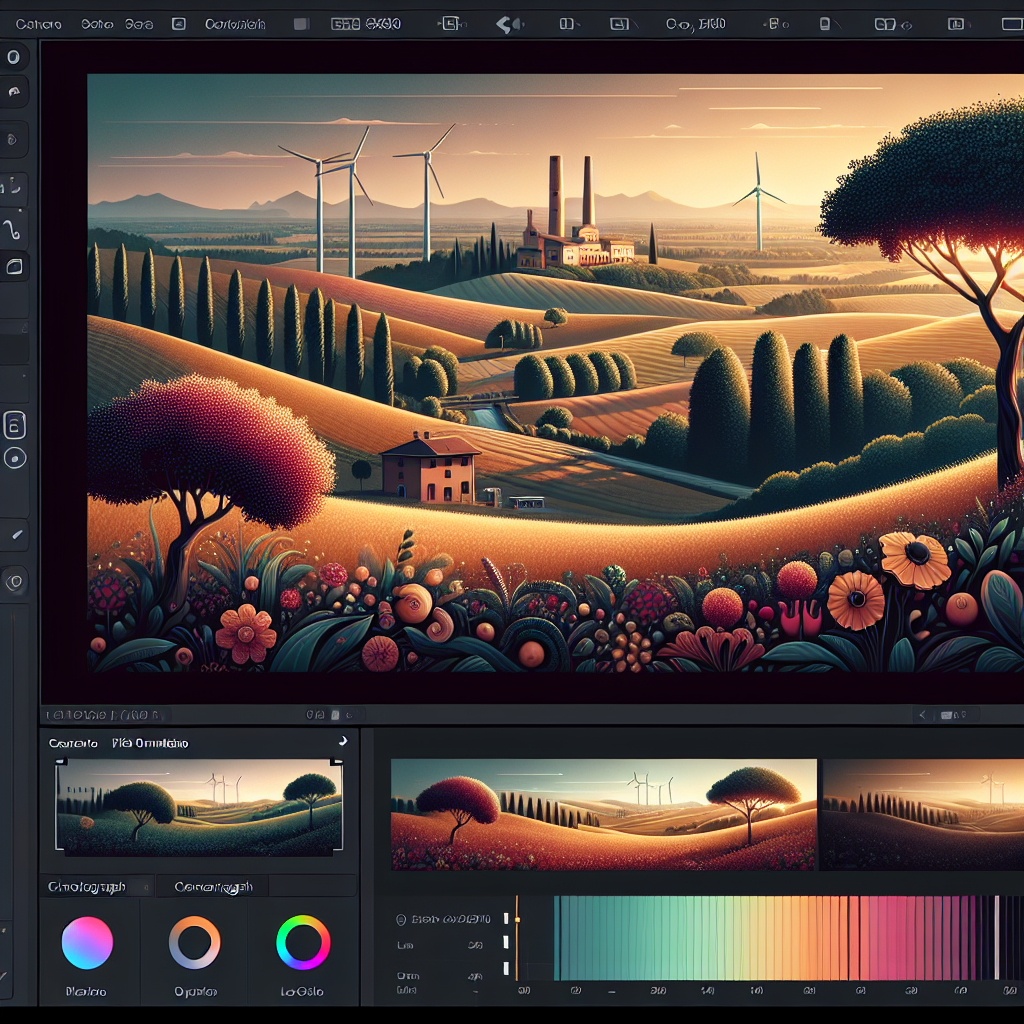Select the orange ring color wheel
1024x1024 pixels.
click(194, 942)
